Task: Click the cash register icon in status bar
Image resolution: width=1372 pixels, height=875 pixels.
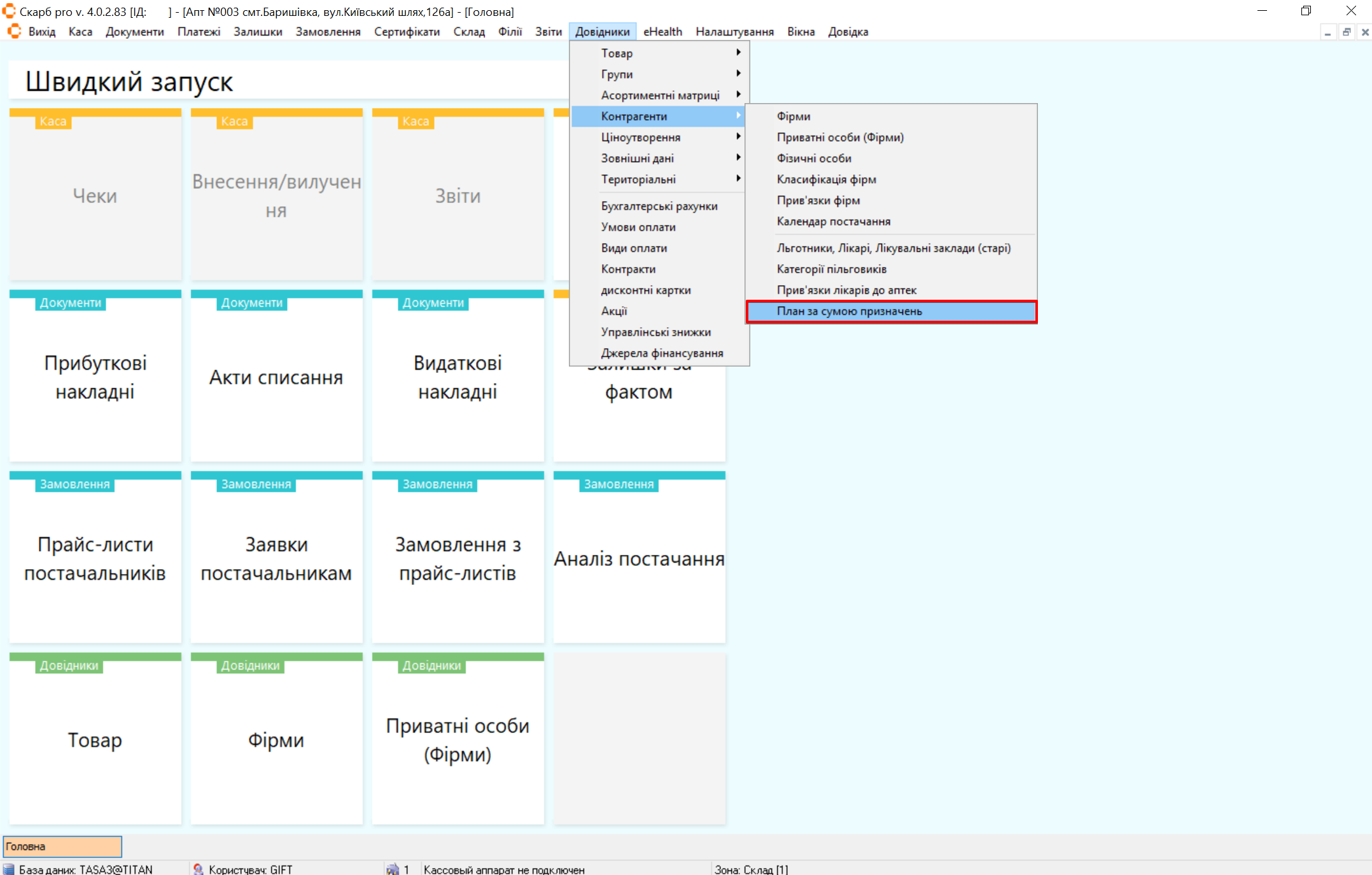Action: pyautogui.click(x=393, y=869)
